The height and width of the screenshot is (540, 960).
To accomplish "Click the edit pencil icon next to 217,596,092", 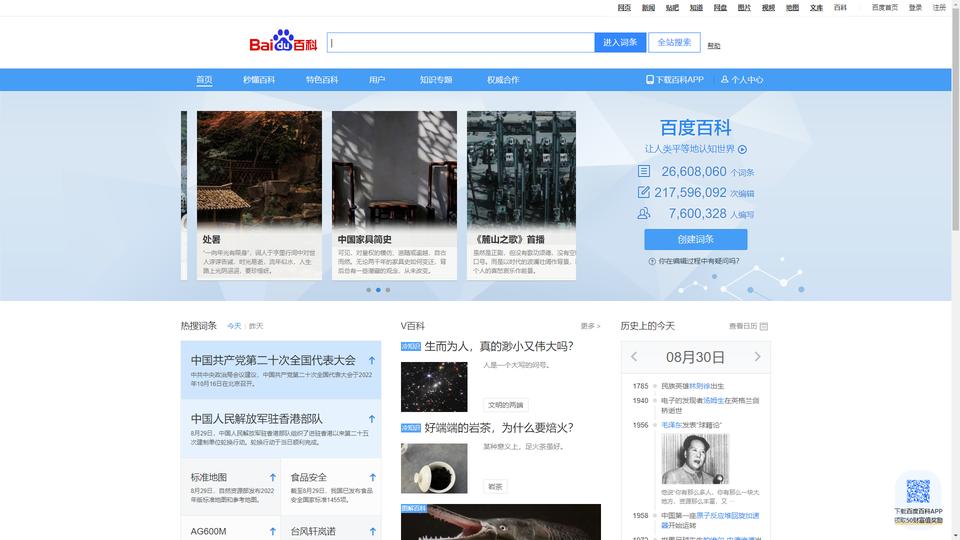I will pyautogui.click(x=643, y=192).
